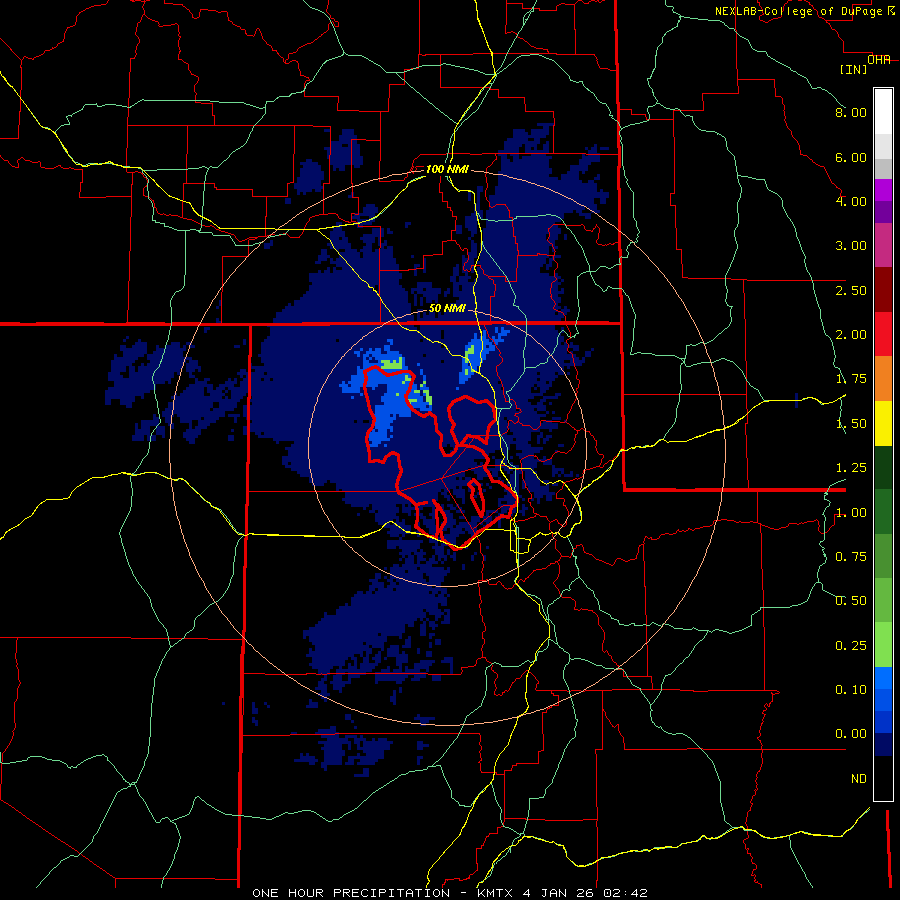Click the 2.00 legend value
Viewport: 900px width, 900px height.
pos(851,335)
